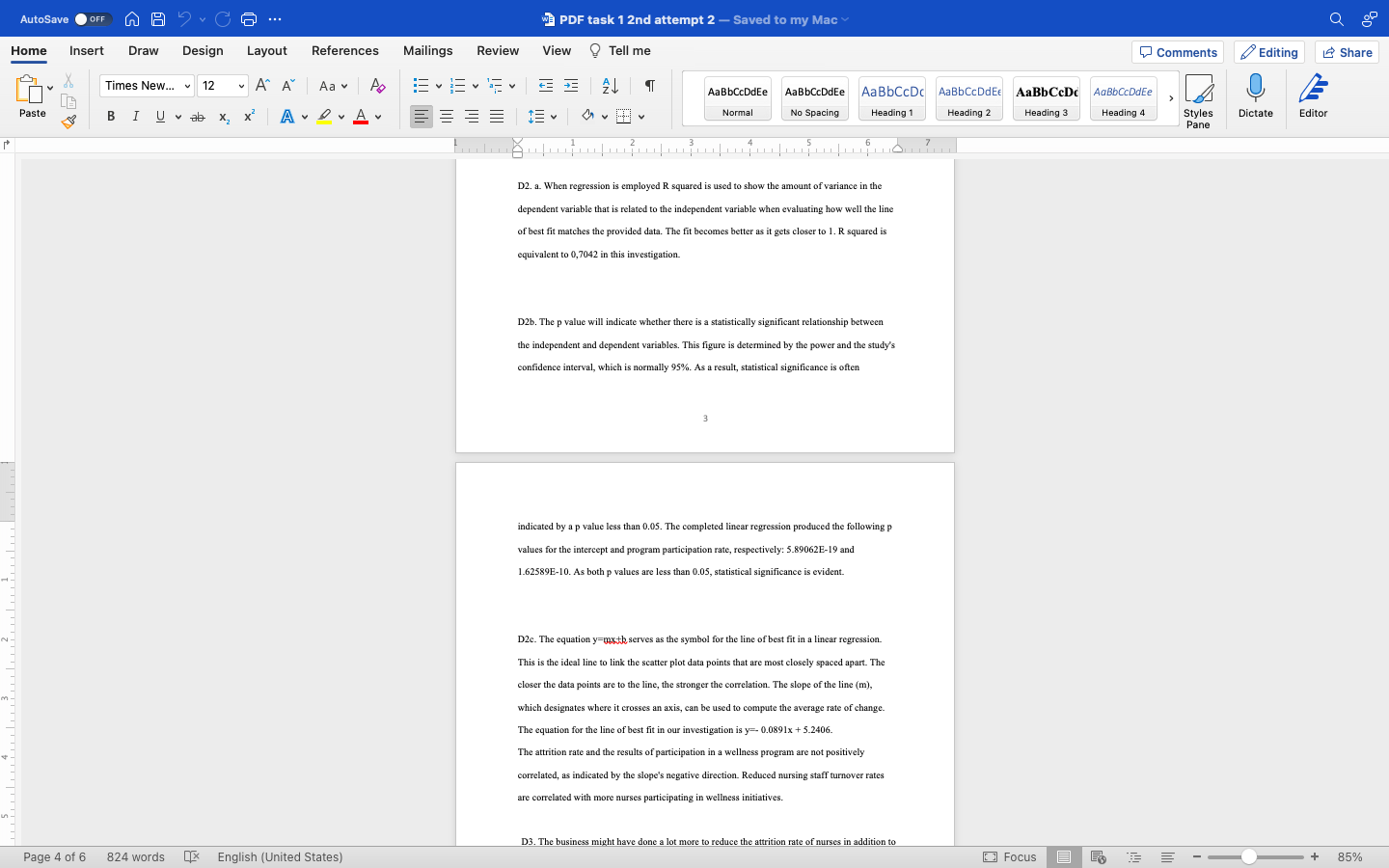
Task: Select the Format Painter icon
Action: [69, 122]
